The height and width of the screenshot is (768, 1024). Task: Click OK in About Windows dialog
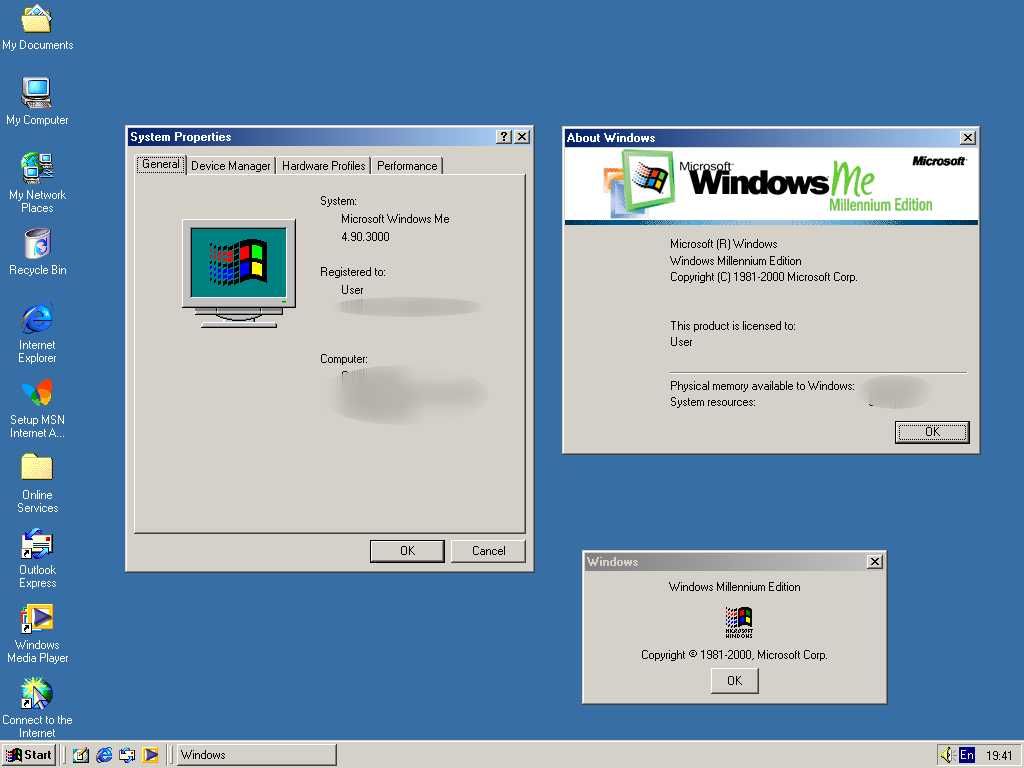pyautogui.click(x=932, y=432)
